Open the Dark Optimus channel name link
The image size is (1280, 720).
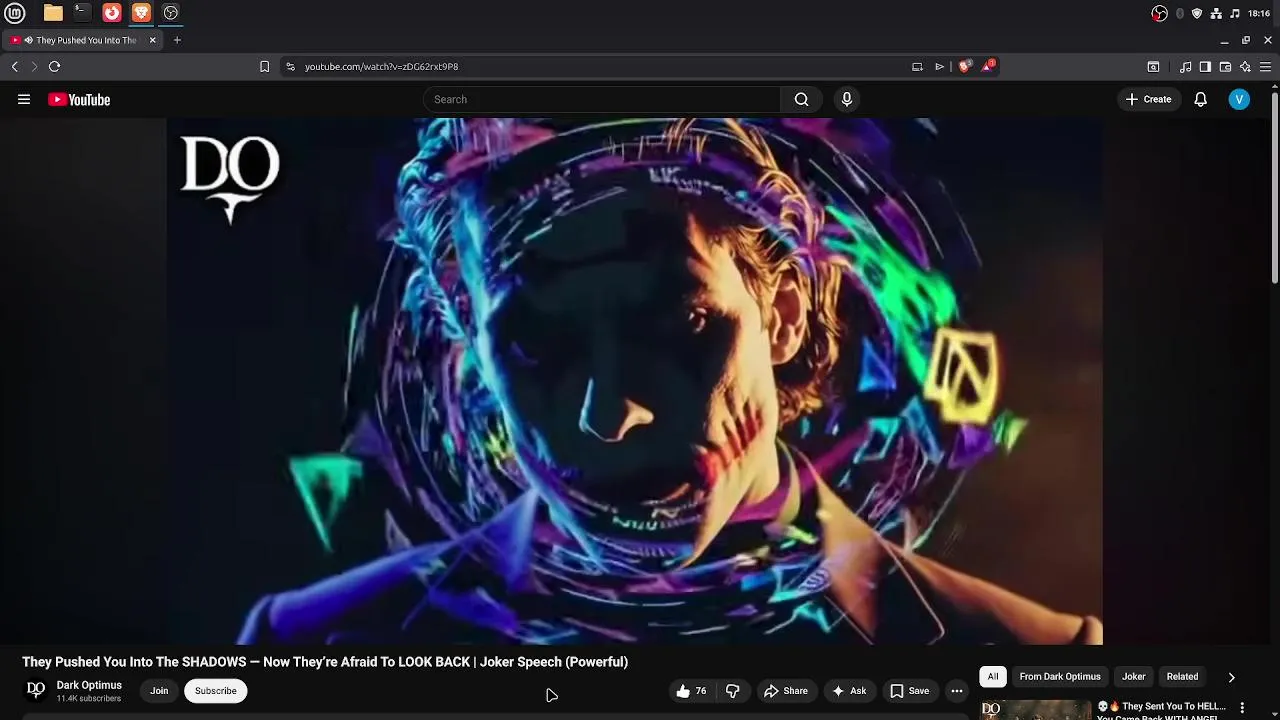(89, 685)
